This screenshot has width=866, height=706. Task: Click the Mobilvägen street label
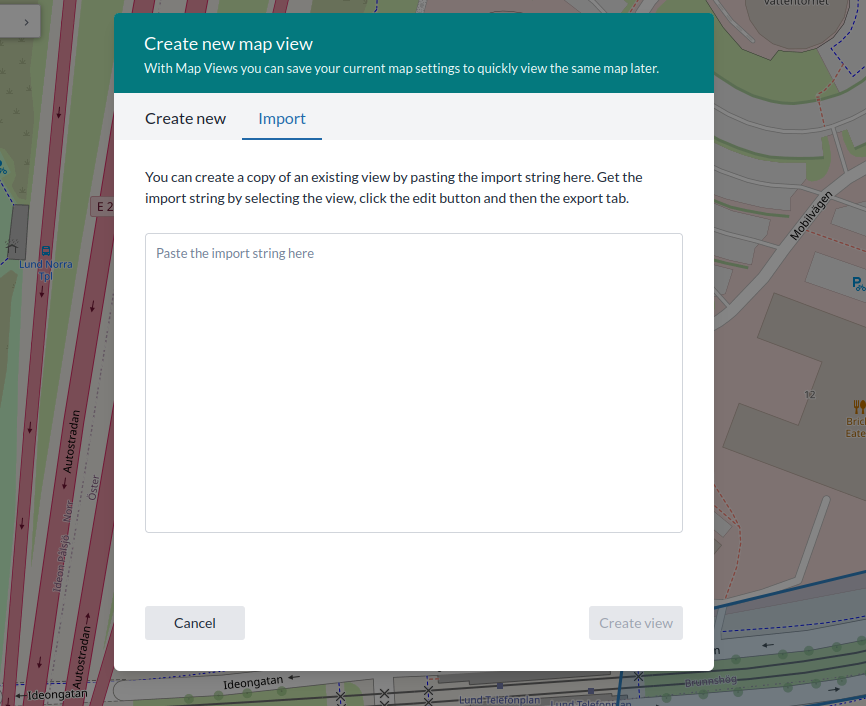pos(811,216)
